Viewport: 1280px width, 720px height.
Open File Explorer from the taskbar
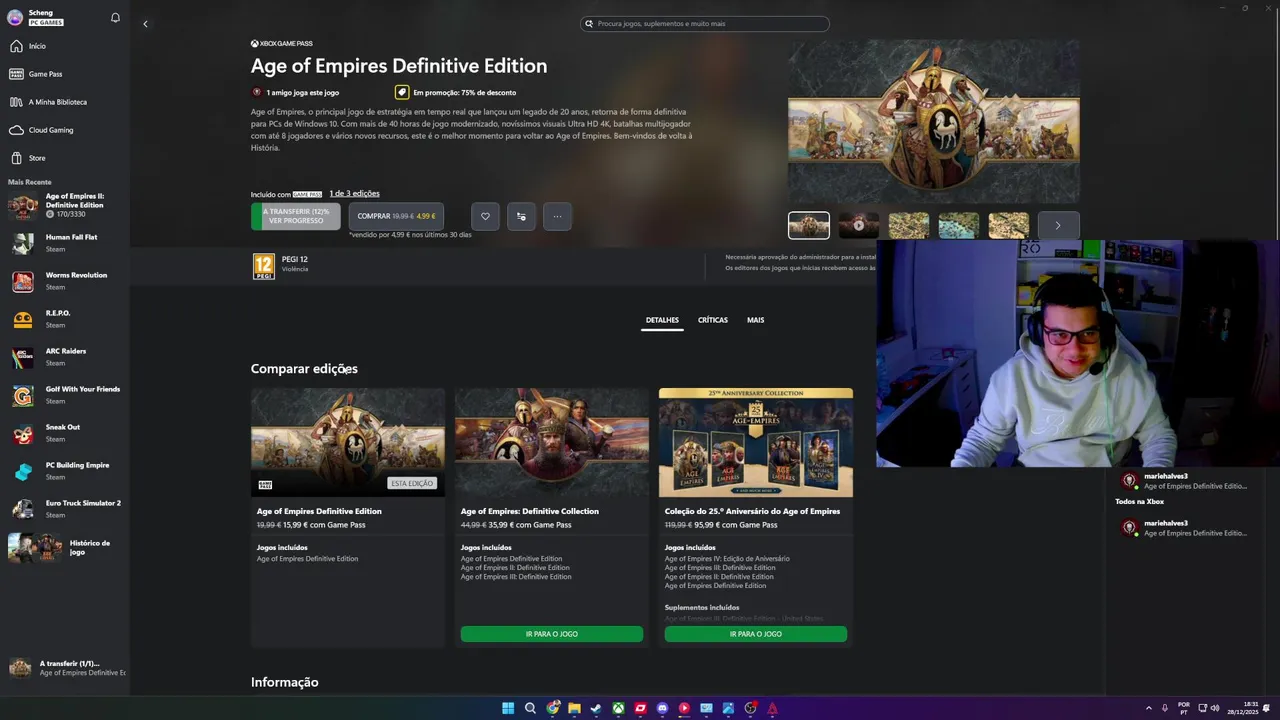[574, 708]
